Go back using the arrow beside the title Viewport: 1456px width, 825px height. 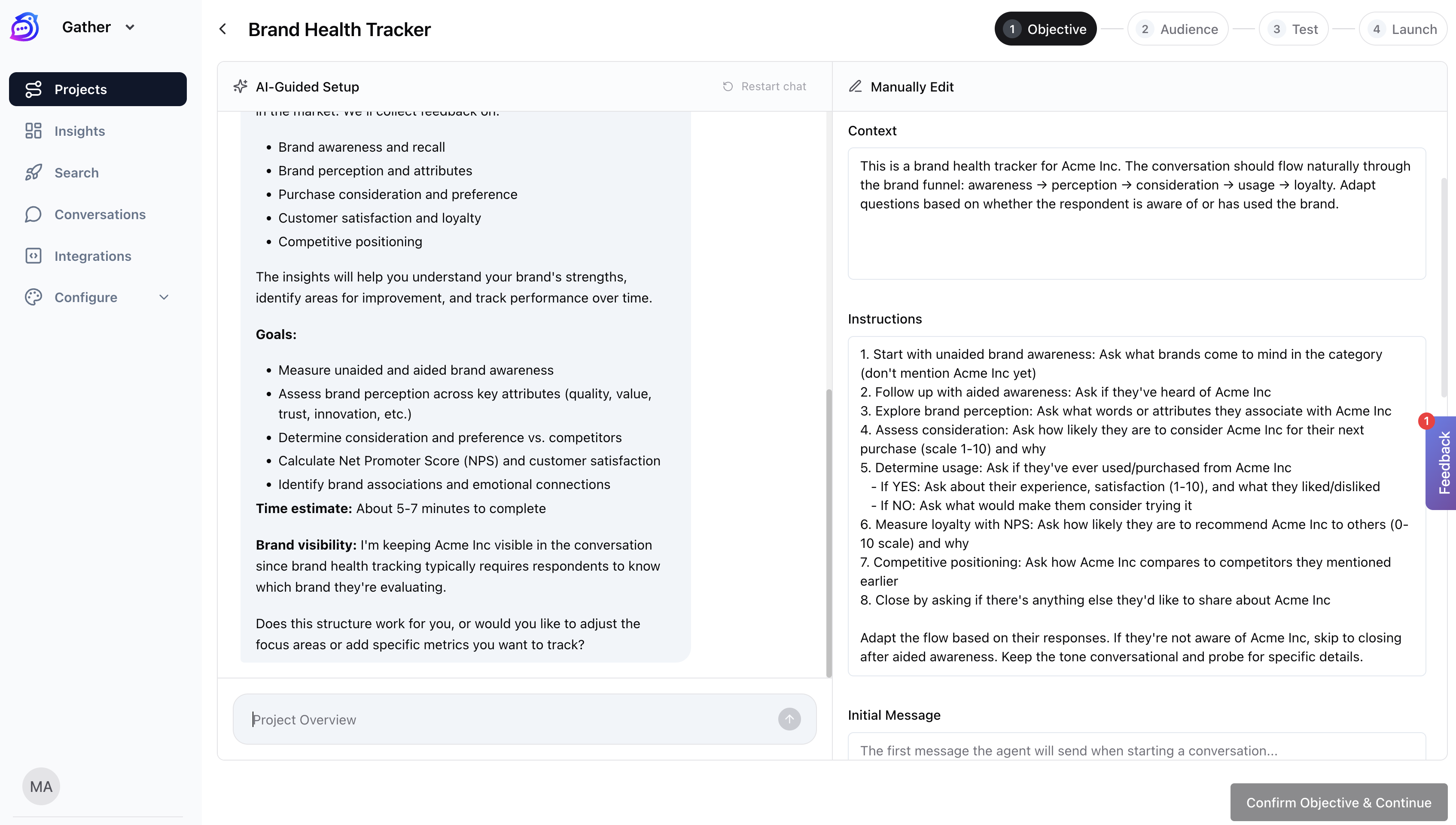(223, 29)
